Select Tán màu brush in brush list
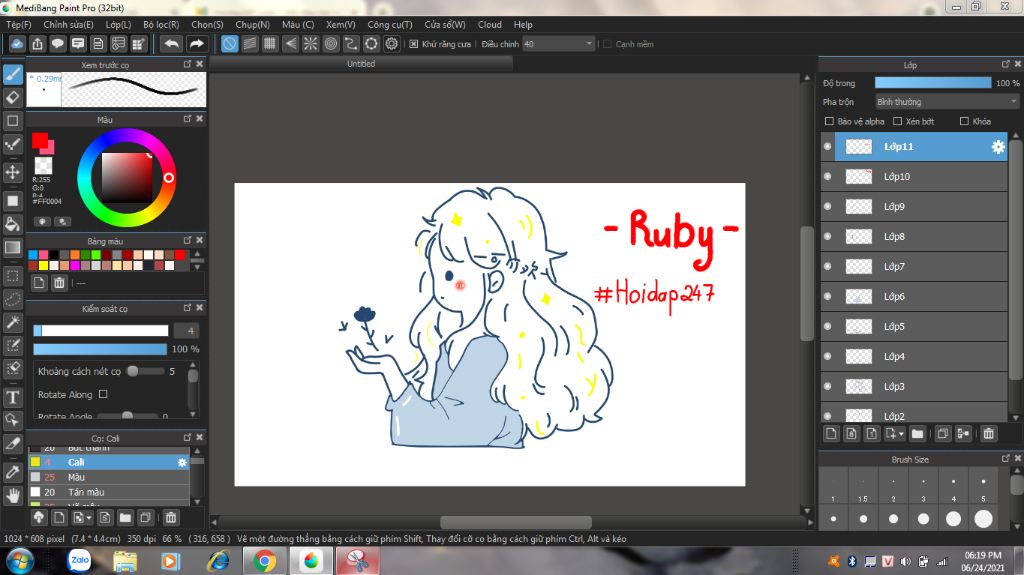 tap(109, 492)
